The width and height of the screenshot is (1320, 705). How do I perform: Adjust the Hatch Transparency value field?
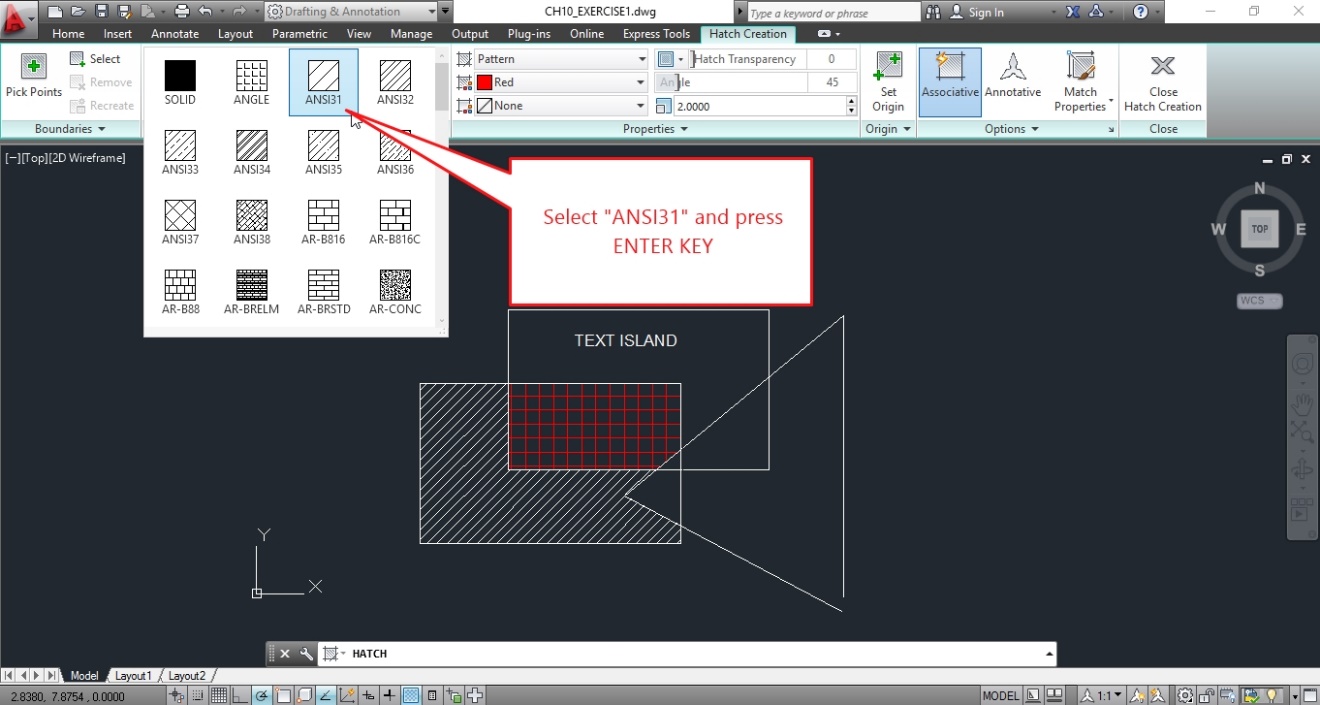coord(830,58)
